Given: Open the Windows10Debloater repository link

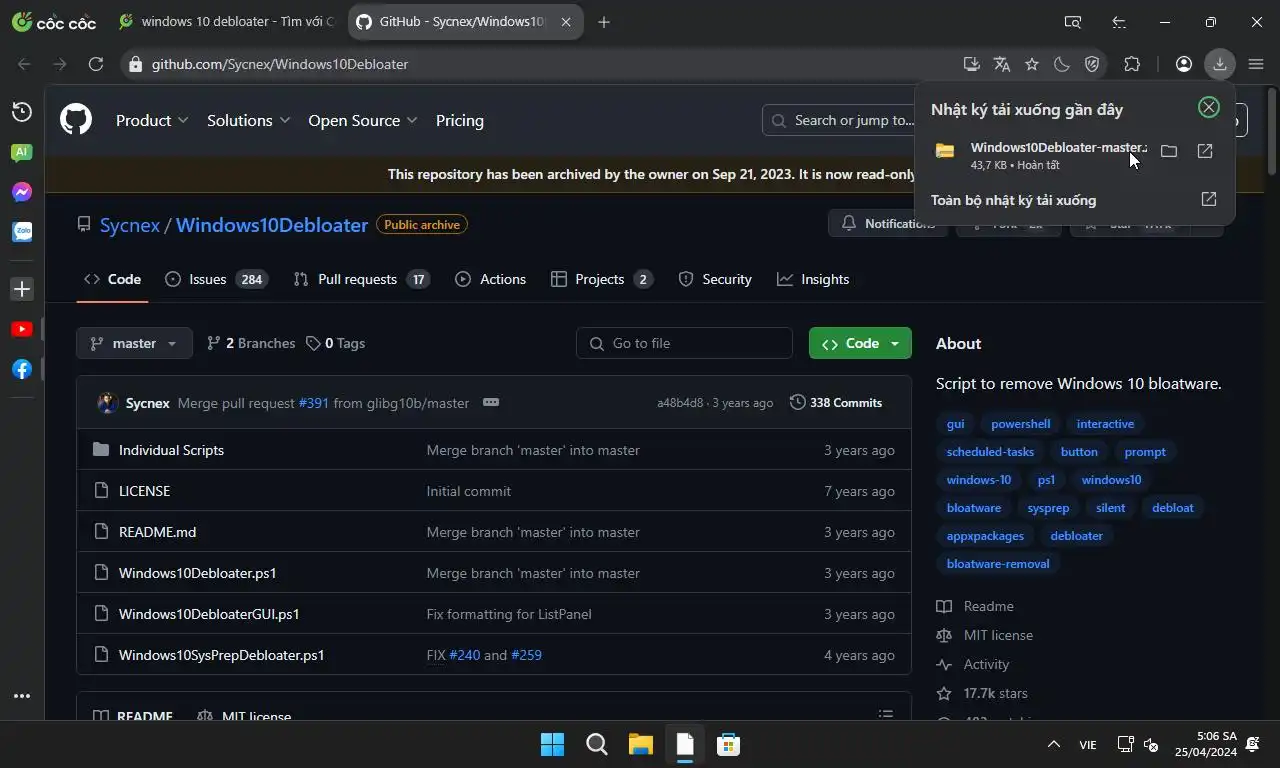Looking at the screenshot, I should coord(272,225).
